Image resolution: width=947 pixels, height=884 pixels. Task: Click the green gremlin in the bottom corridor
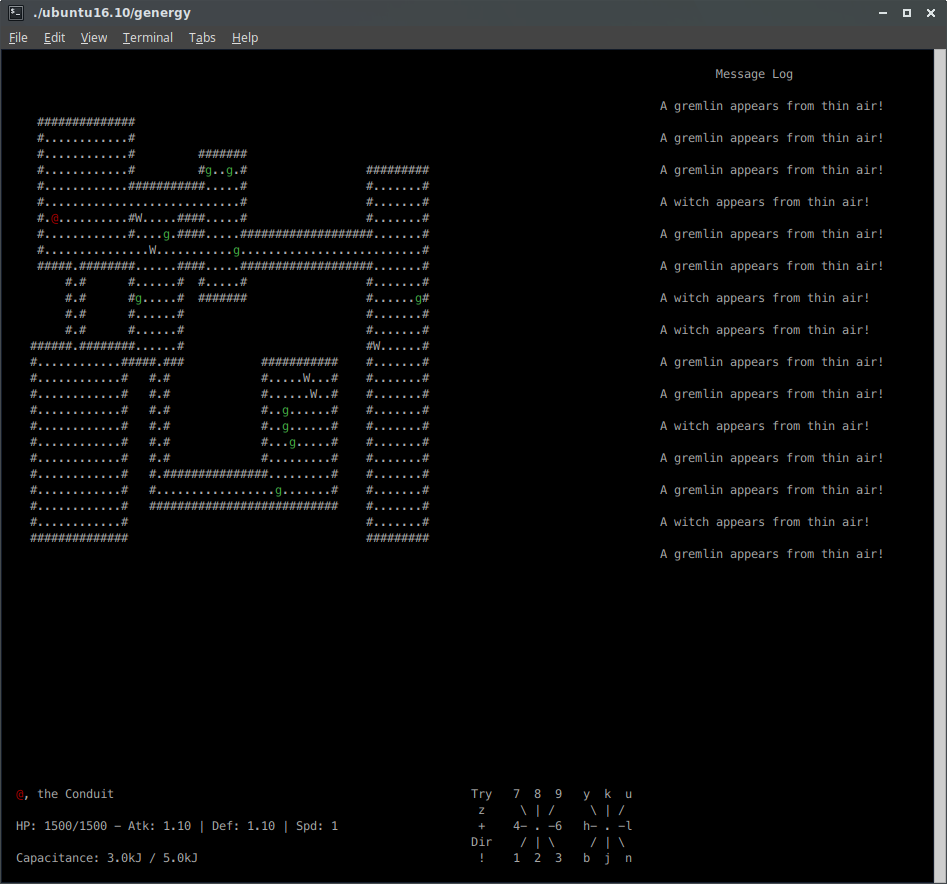coord(278,490)
